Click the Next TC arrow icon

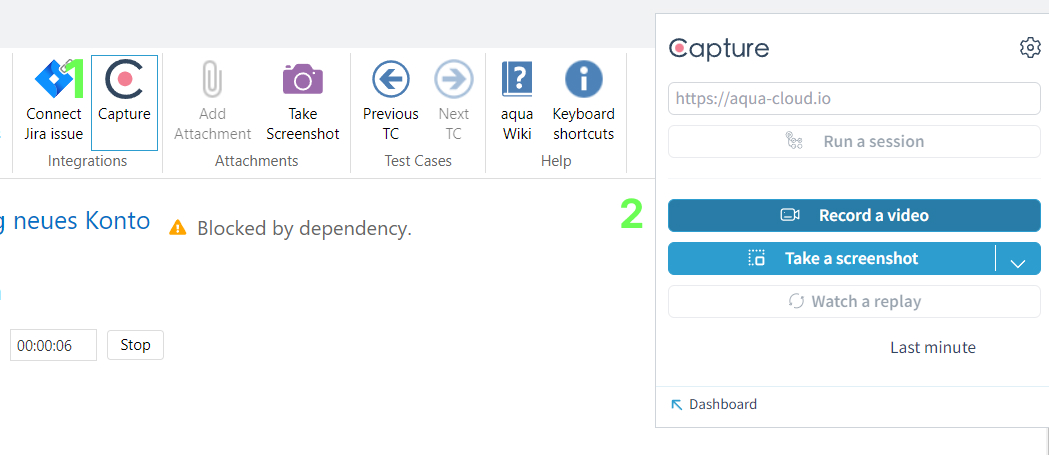tap(453, 79)
